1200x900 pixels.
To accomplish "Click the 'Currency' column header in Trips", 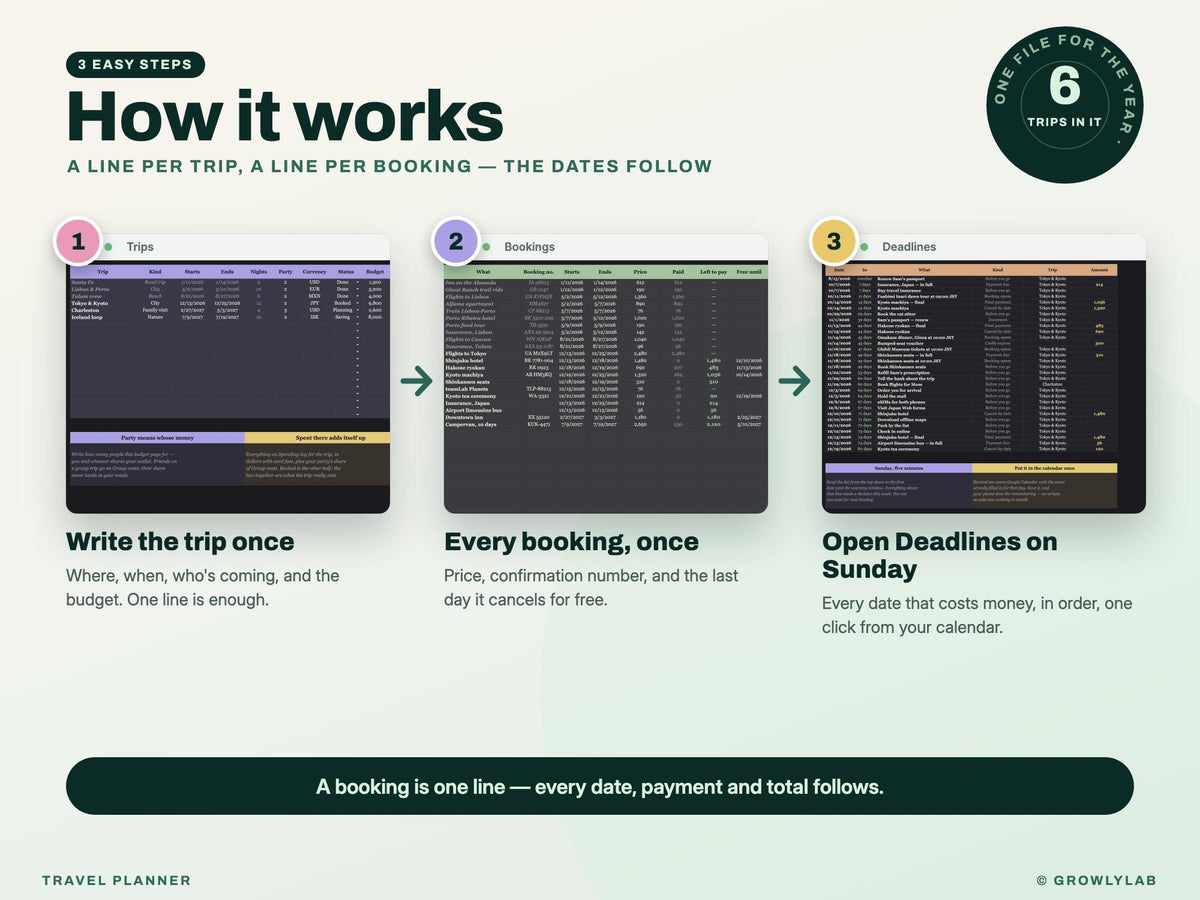I will pyautogui.click(x=315, y=271).
